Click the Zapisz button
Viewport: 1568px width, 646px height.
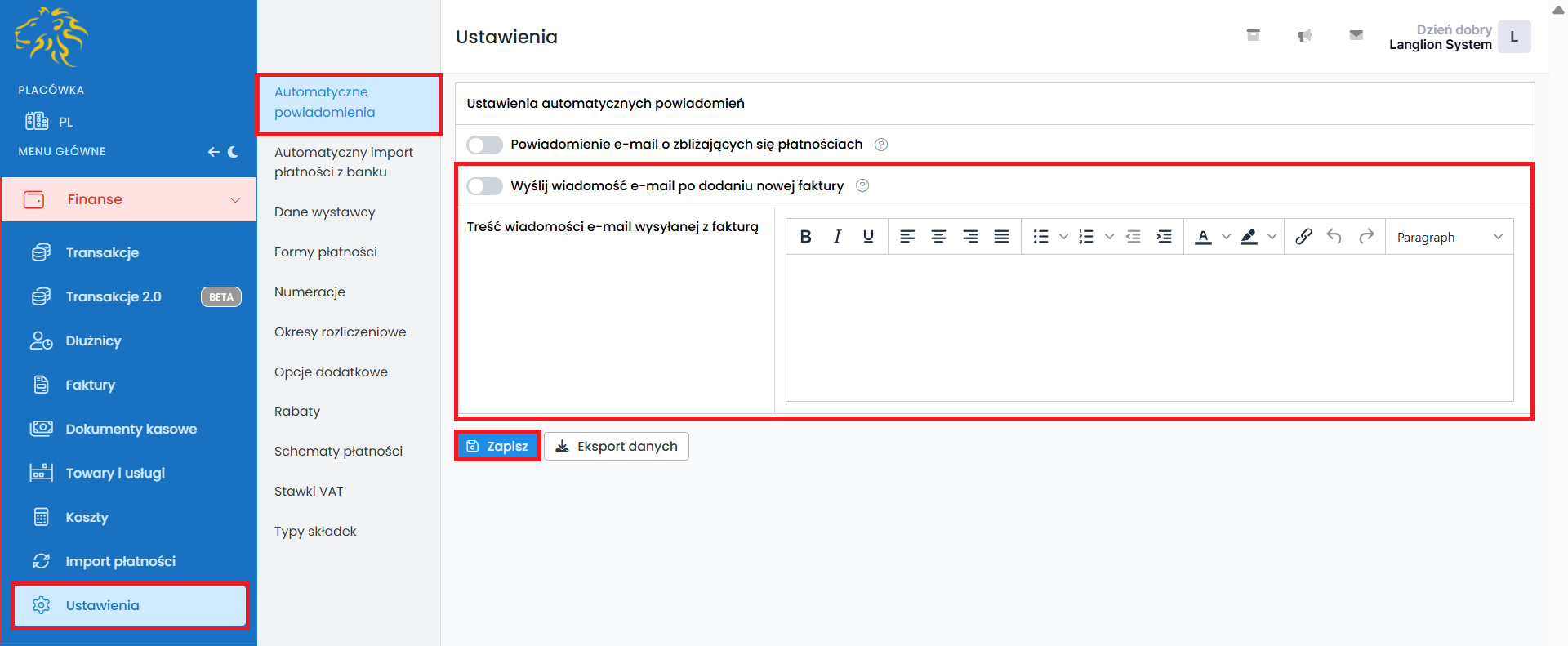click(497, 447)
